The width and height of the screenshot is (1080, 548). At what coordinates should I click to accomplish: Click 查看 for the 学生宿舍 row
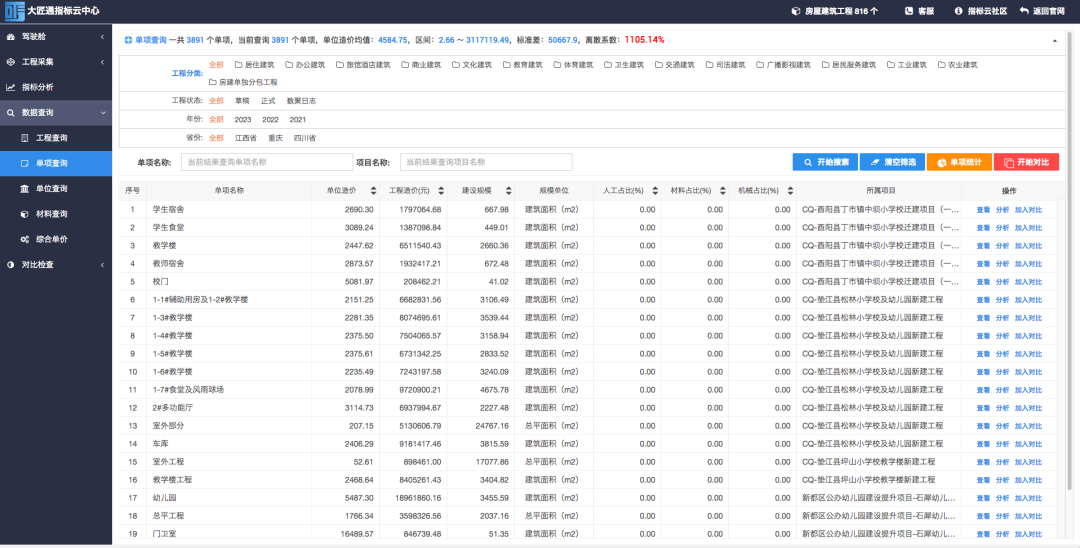(983, 210)
